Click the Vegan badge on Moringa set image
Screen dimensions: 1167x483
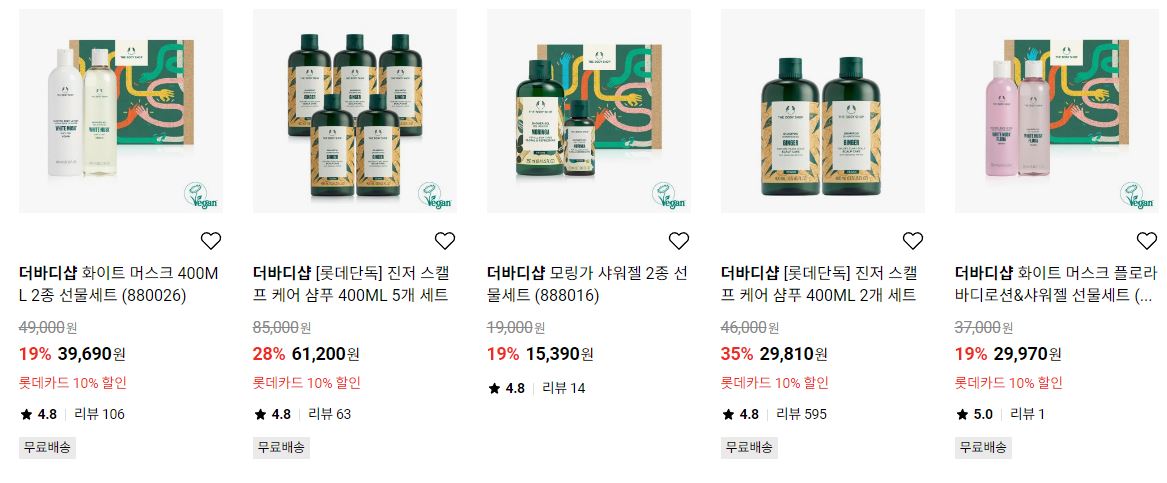tap(668, 195)
